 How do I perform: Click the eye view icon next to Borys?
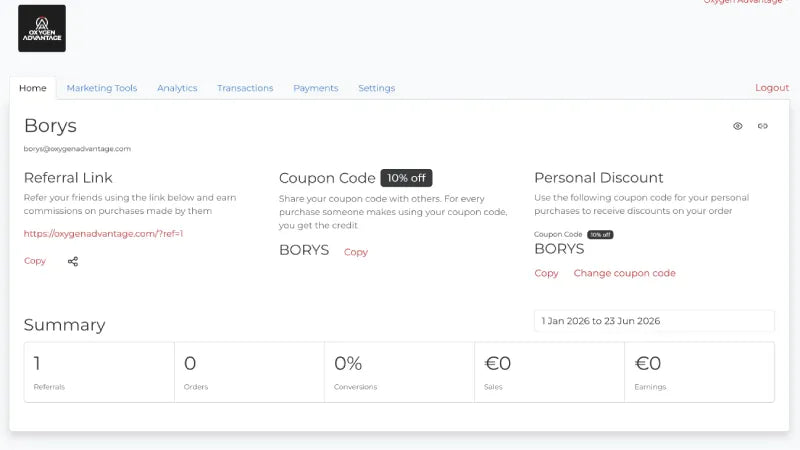738,126
